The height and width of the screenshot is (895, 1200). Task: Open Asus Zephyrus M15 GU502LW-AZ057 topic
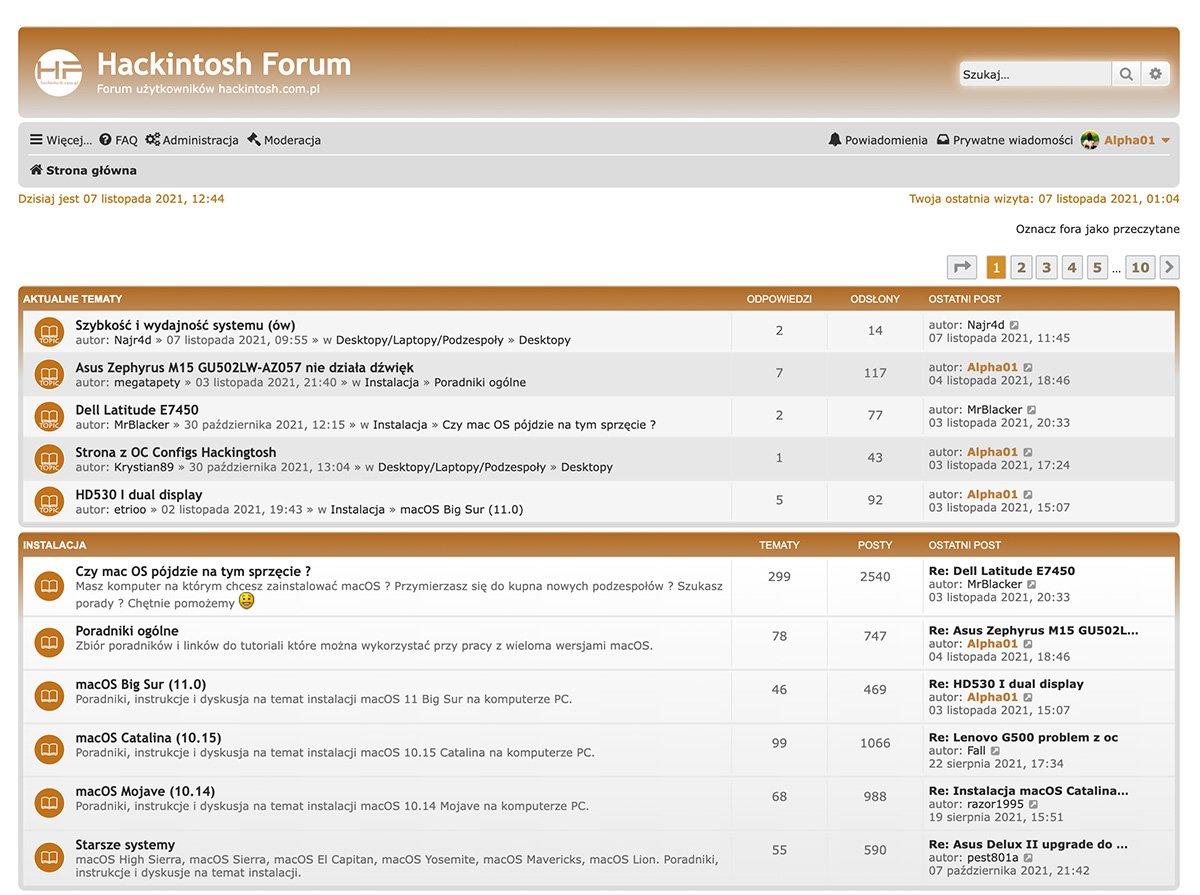(245, 367)
